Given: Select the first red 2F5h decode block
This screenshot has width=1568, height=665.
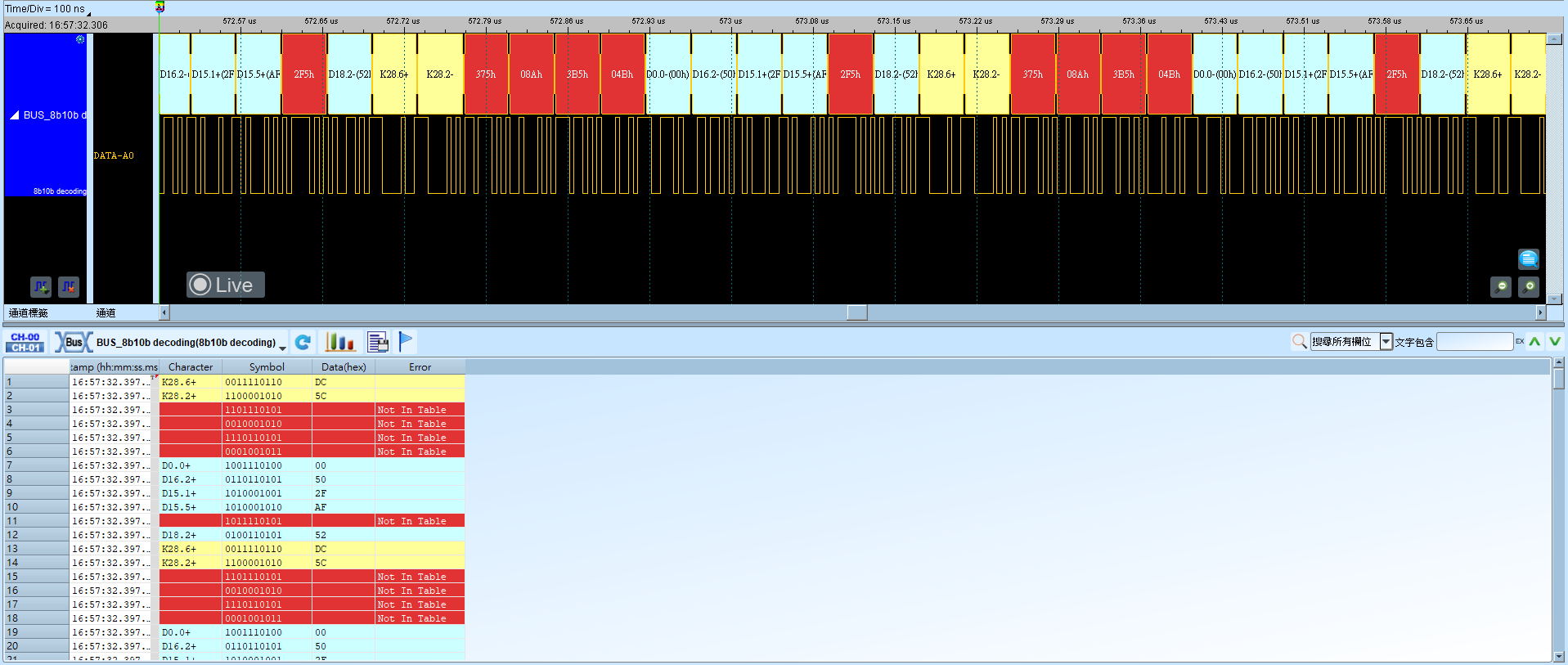Looking at the screenshot, I should pos(303,74).
